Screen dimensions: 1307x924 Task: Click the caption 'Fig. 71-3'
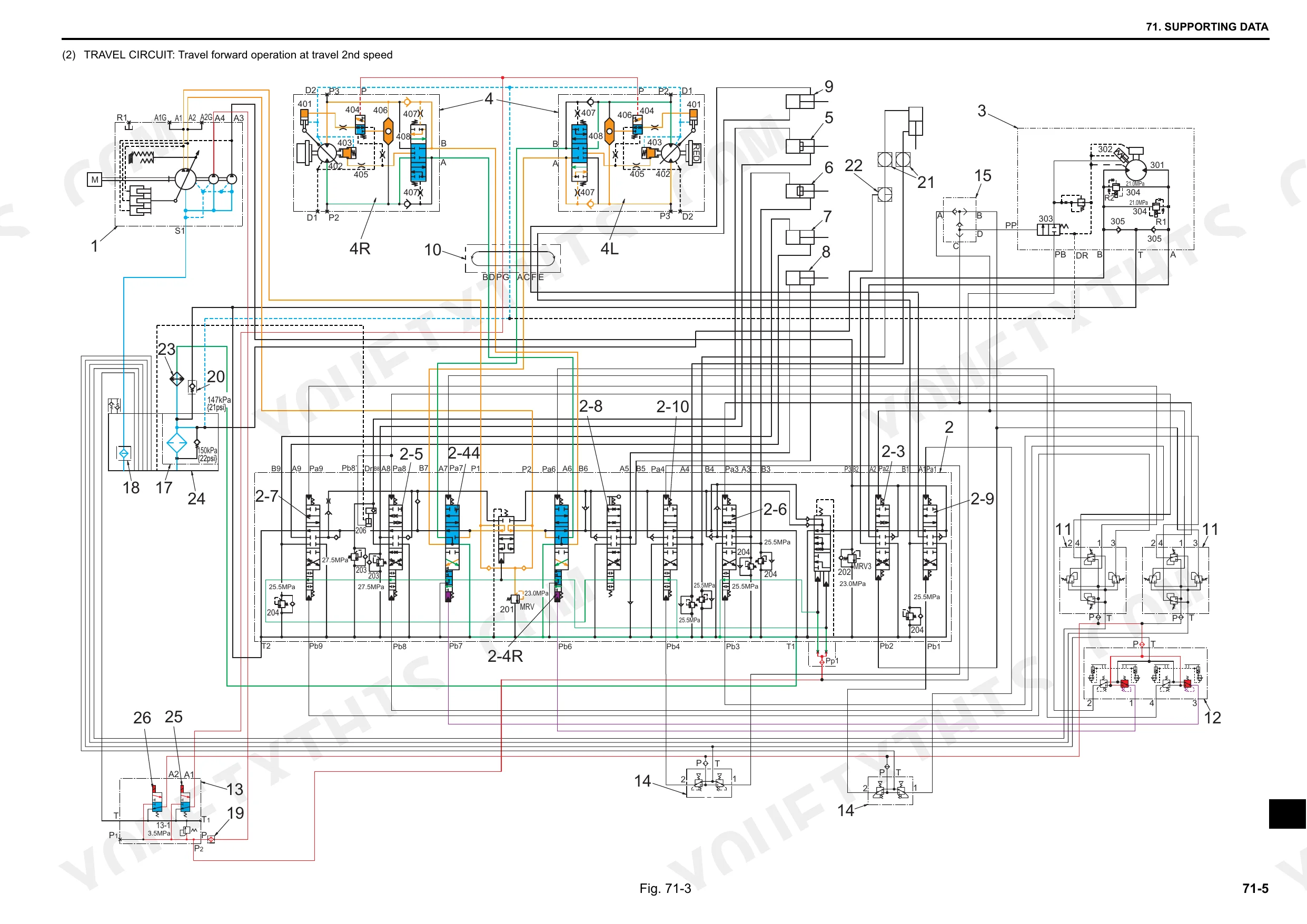(665, 888)
